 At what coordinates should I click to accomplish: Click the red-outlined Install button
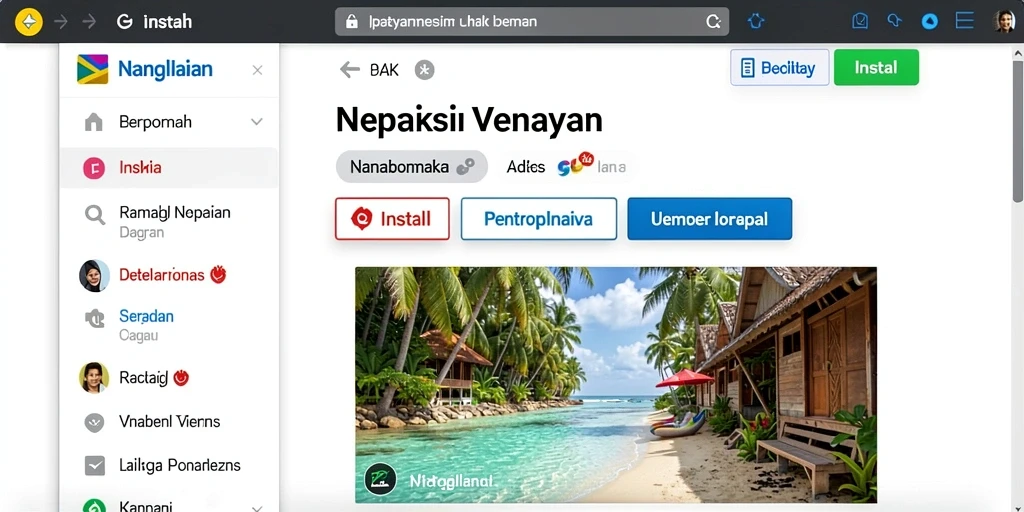point(392,219)
